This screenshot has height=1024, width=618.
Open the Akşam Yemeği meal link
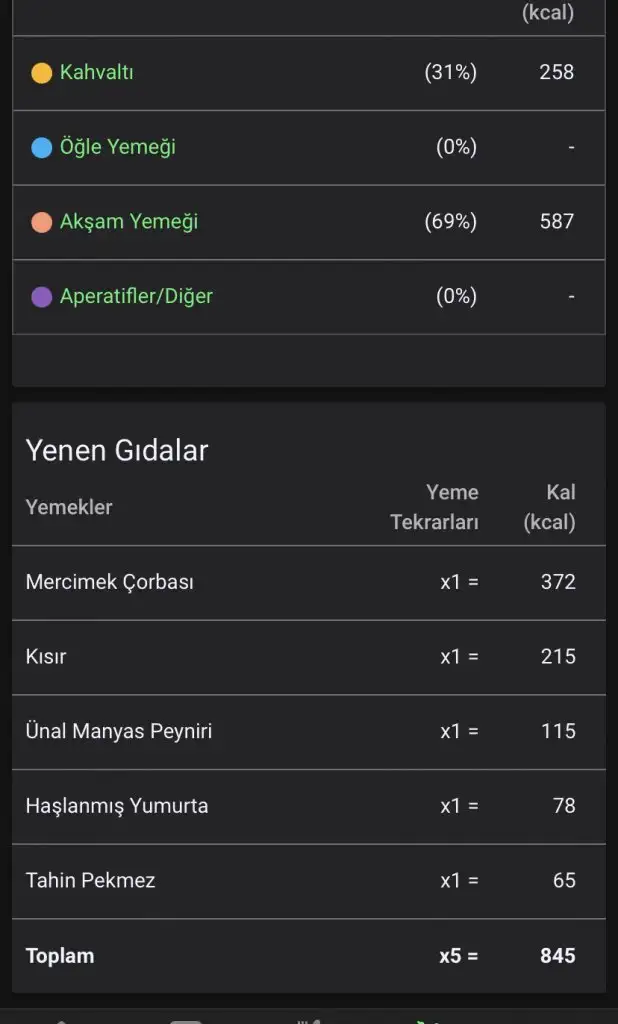(x=128, y=221)
